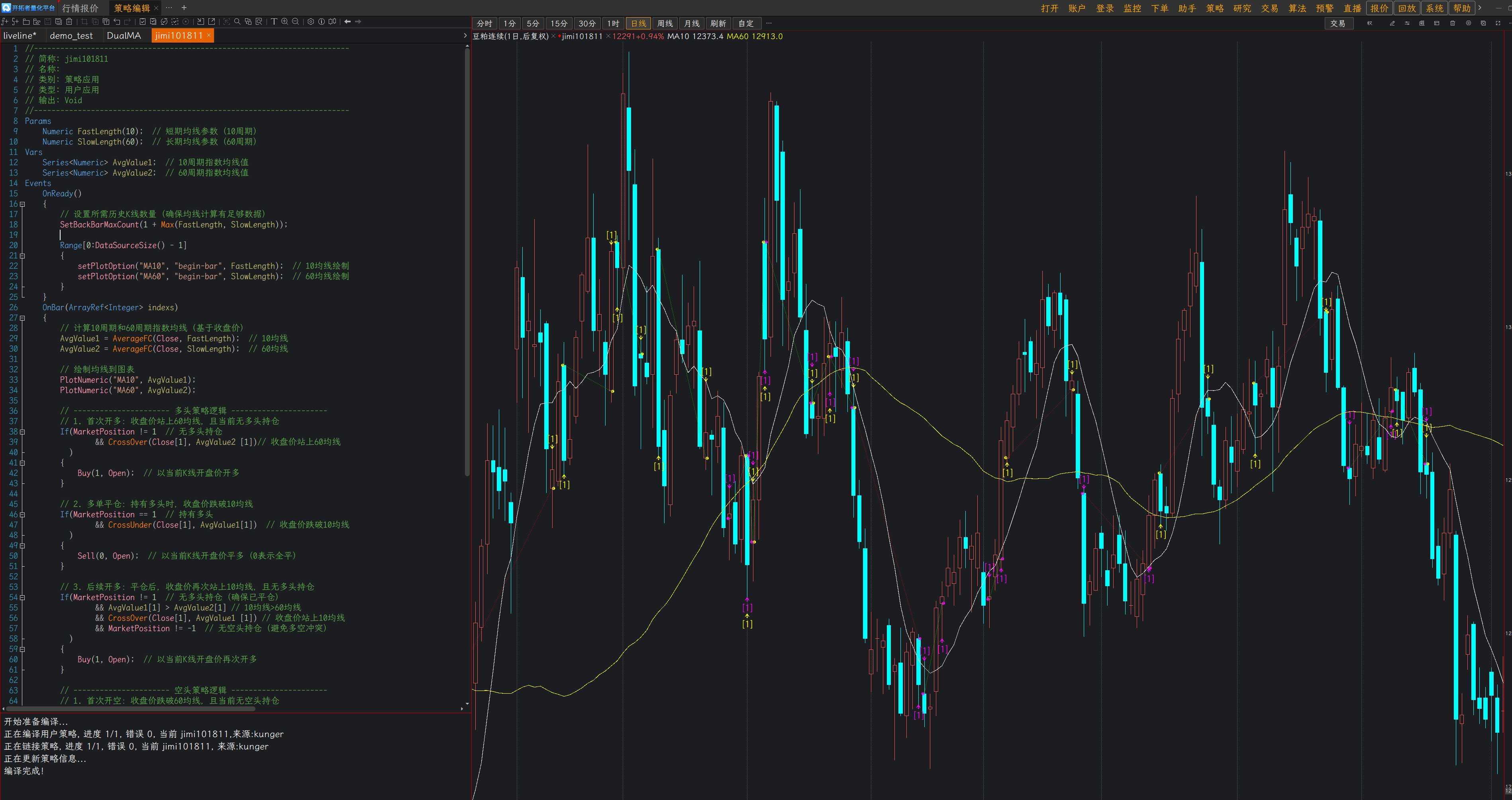This screenshot has width=1512, height=800.
Task: Click the fullscreen expand icon above chart
Action: click(1498, 23)
